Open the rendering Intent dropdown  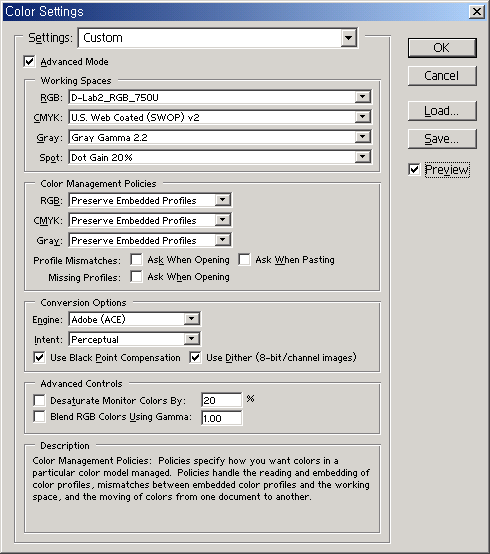(x=135, y=340)
